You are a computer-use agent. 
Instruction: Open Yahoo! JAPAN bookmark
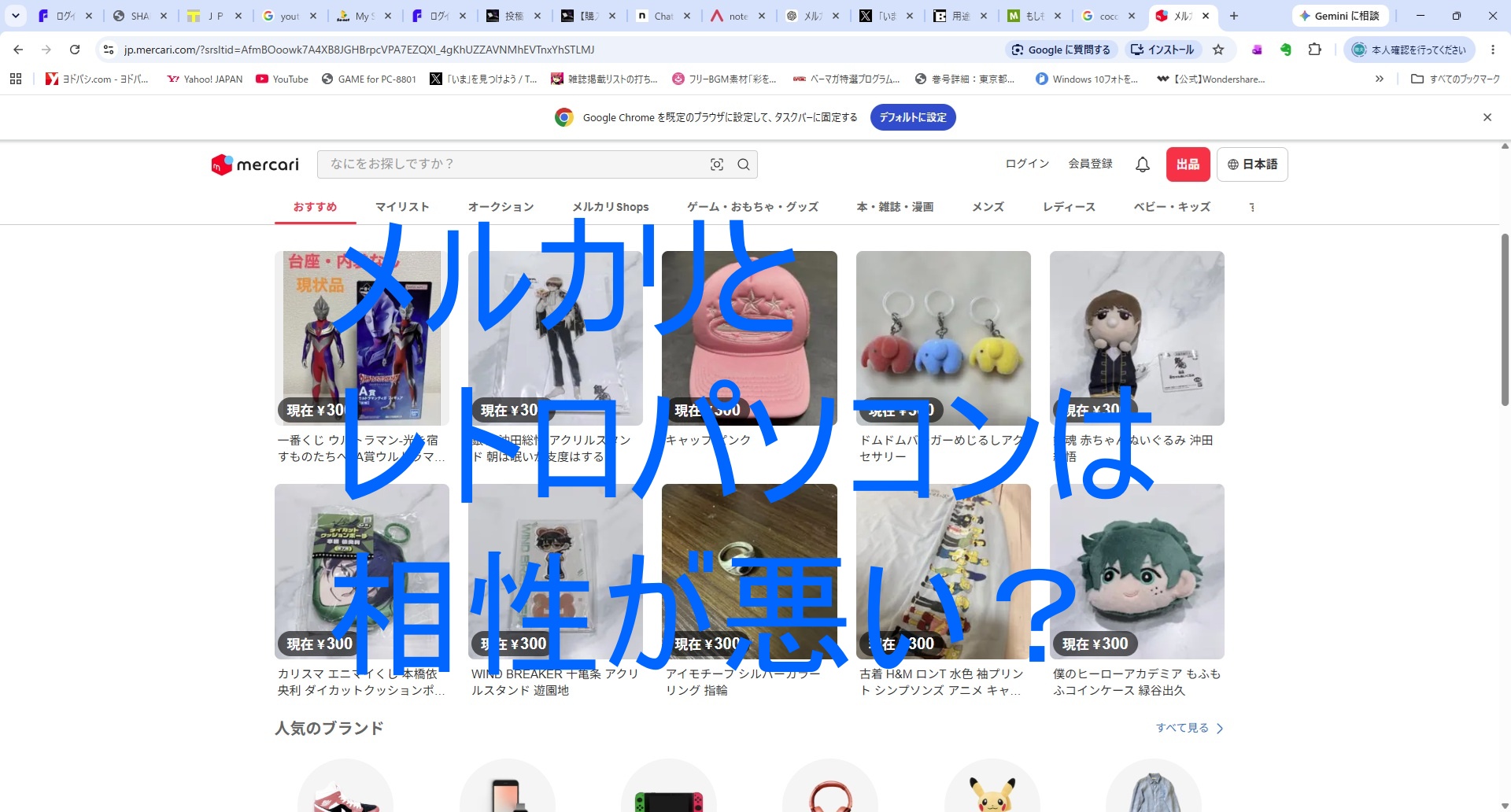[x=205, y=79]
